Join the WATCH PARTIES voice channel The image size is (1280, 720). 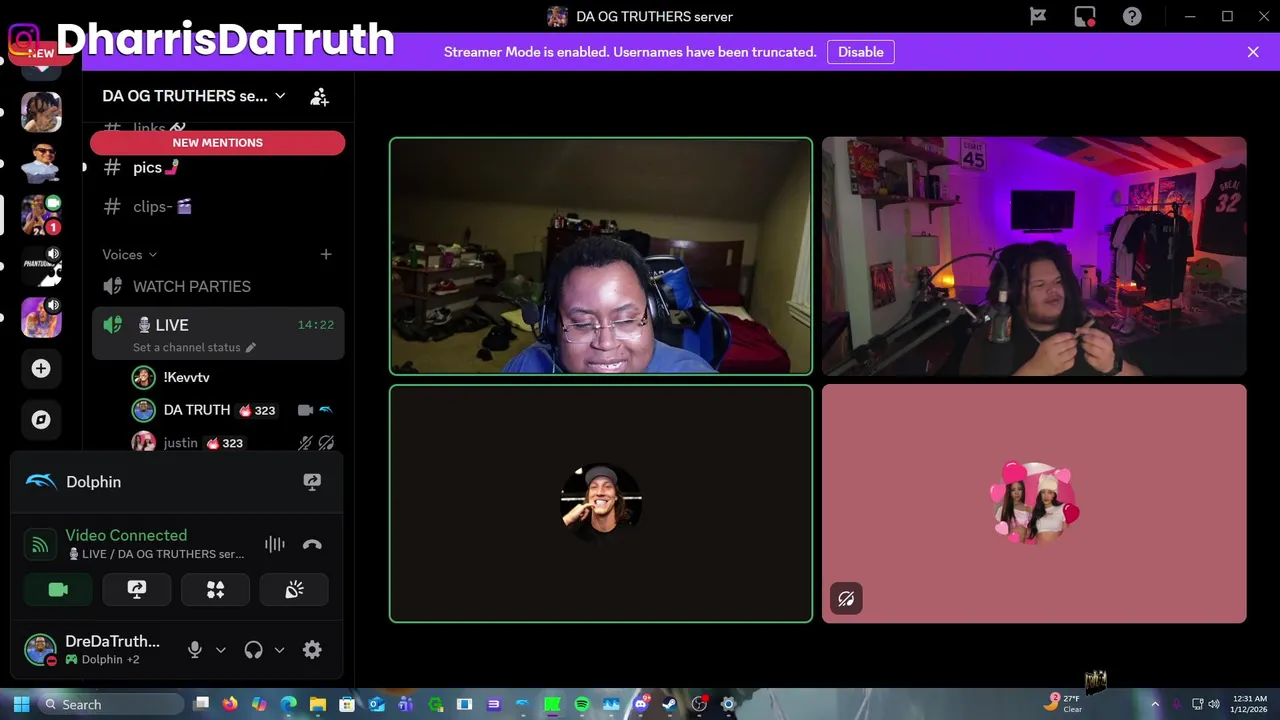pos(218,287)
